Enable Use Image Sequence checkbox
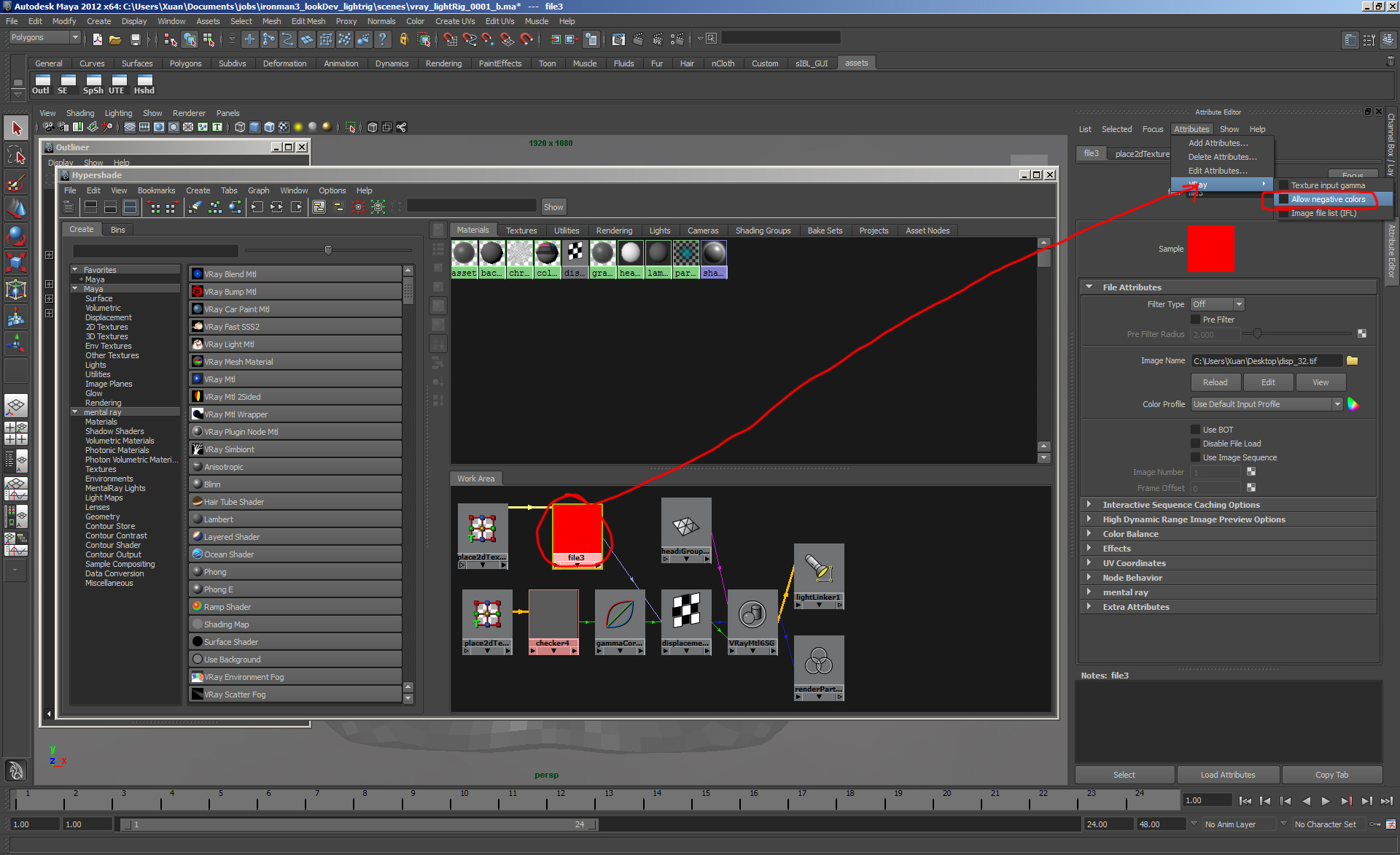 [1195, 457]
